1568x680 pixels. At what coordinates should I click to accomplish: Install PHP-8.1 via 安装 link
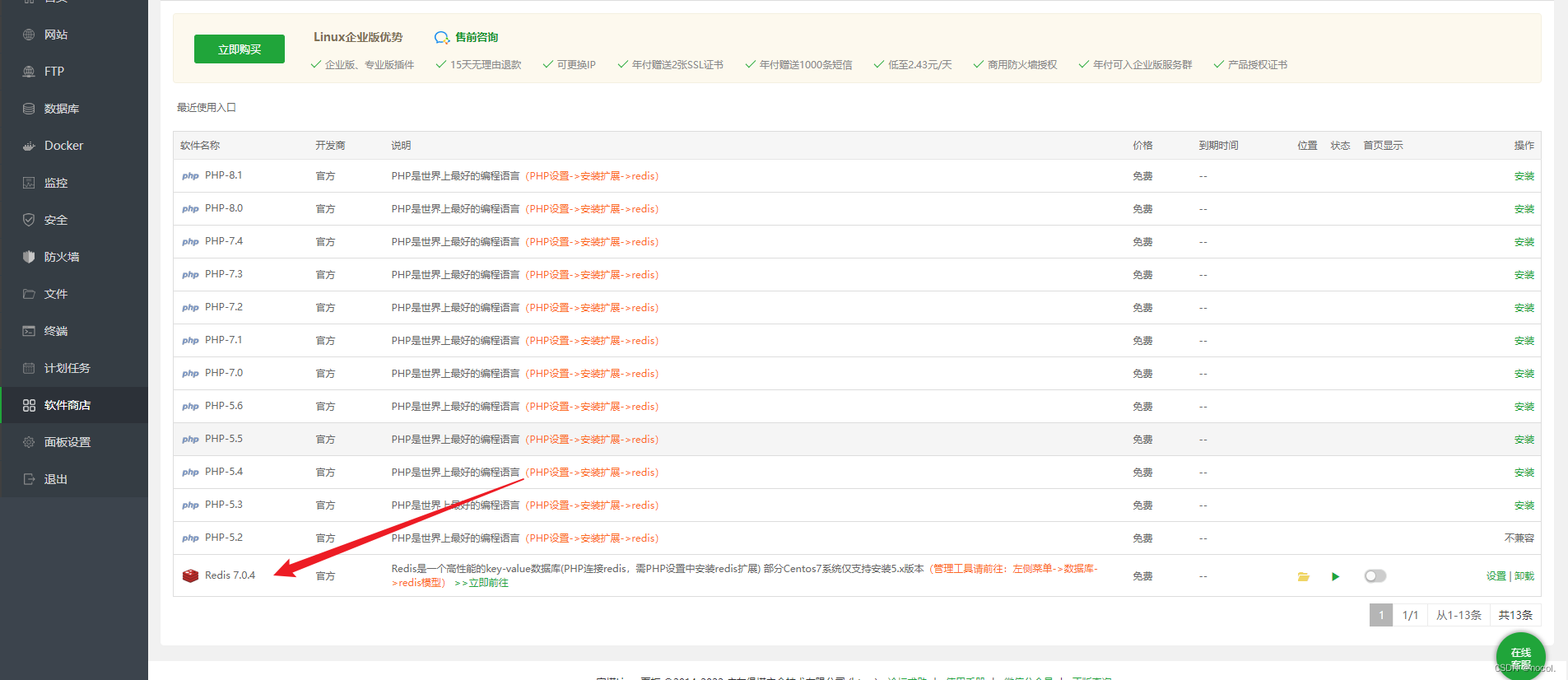point(1524,176)
